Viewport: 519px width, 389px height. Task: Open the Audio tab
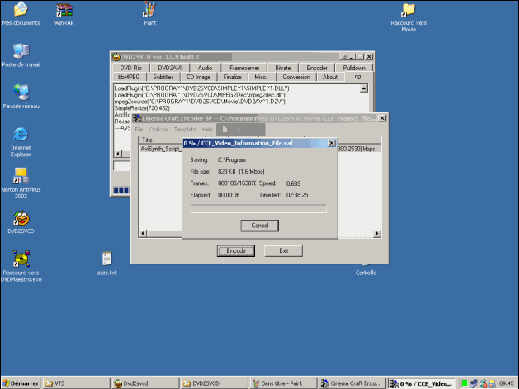tap(205, 68)
